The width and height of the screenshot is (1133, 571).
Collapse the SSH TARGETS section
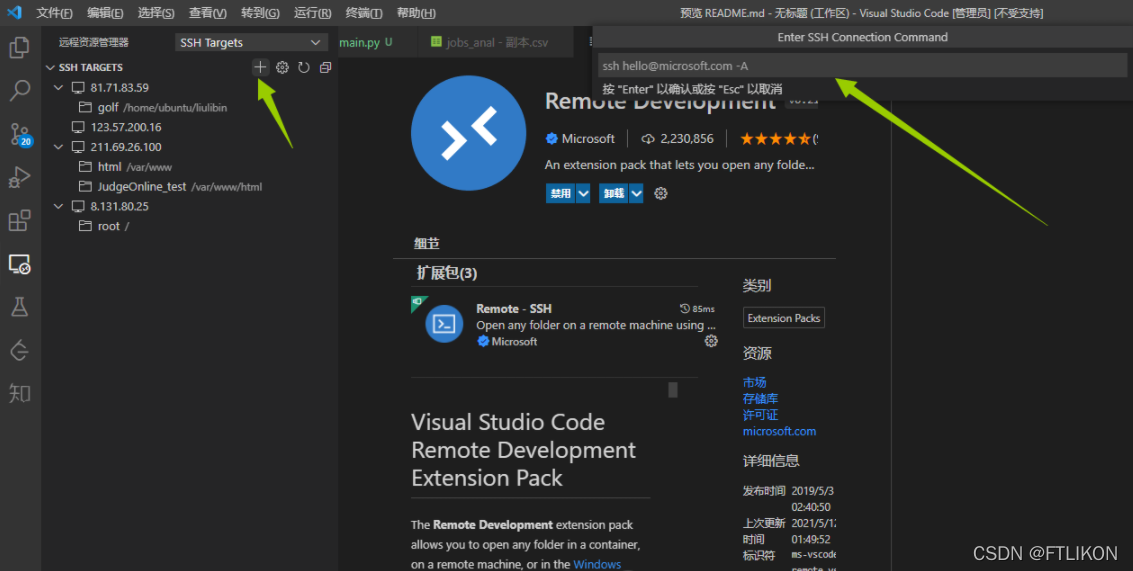coord(50,67)
